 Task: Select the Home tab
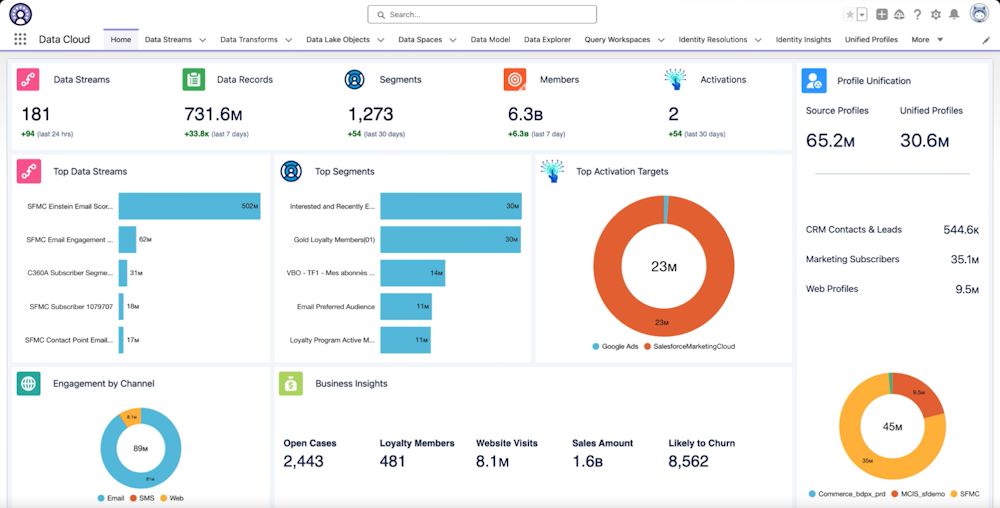pyautogui.click(x=121, y=40)
